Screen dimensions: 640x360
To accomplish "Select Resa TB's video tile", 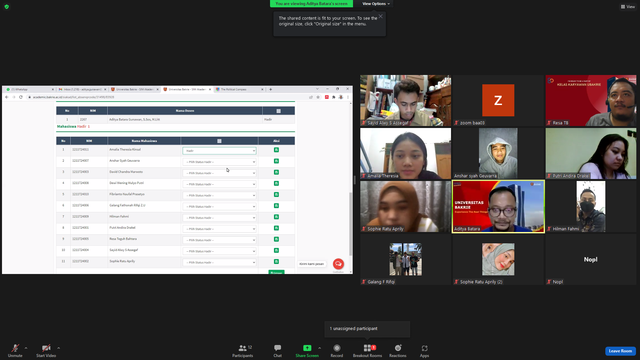I will point(591,100).
